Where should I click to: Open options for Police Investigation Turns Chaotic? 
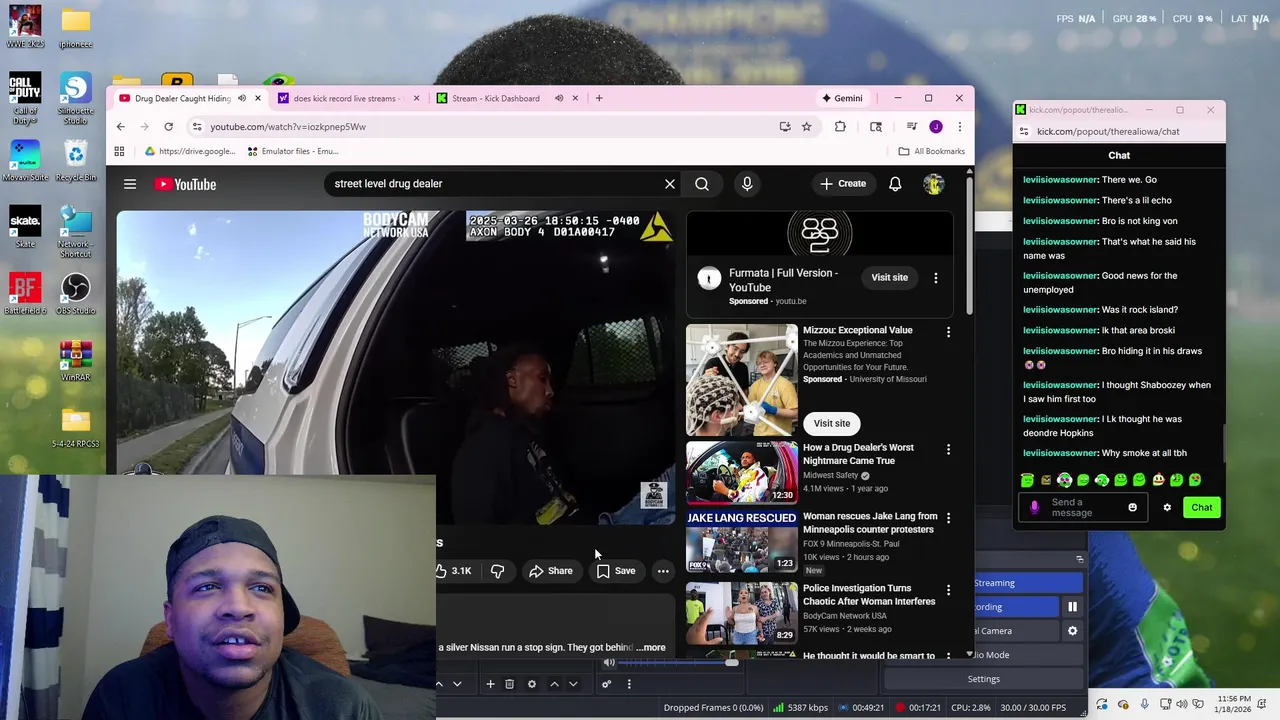pos(948,590)
